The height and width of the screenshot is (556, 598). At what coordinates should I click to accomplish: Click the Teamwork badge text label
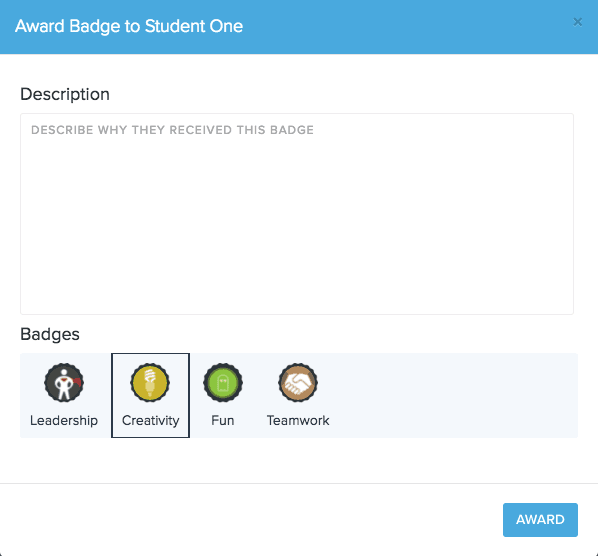pyautogui.click(x=298, y=420)
